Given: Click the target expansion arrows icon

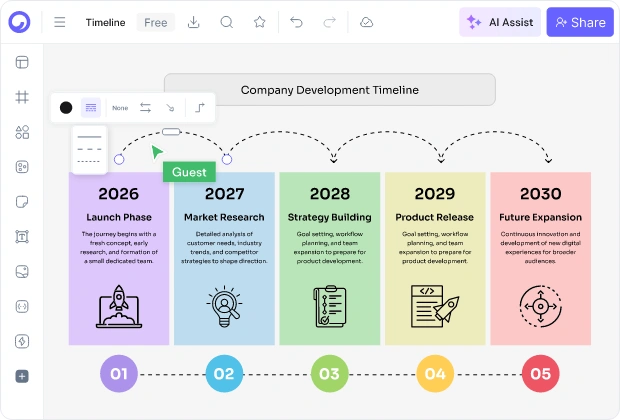Looking at the screenshot, I should click(x=541, y=306).
